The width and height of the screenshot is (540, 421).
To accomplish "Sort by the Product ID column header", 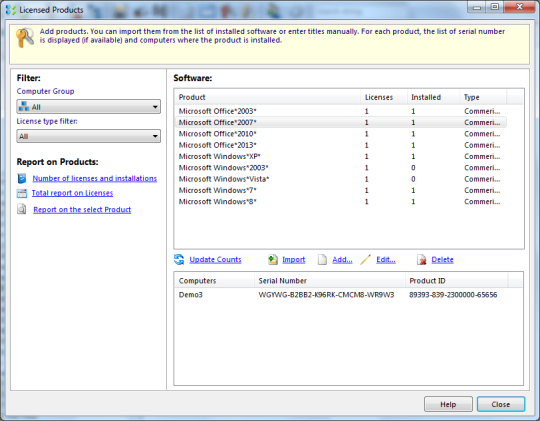I will (457, 280).
